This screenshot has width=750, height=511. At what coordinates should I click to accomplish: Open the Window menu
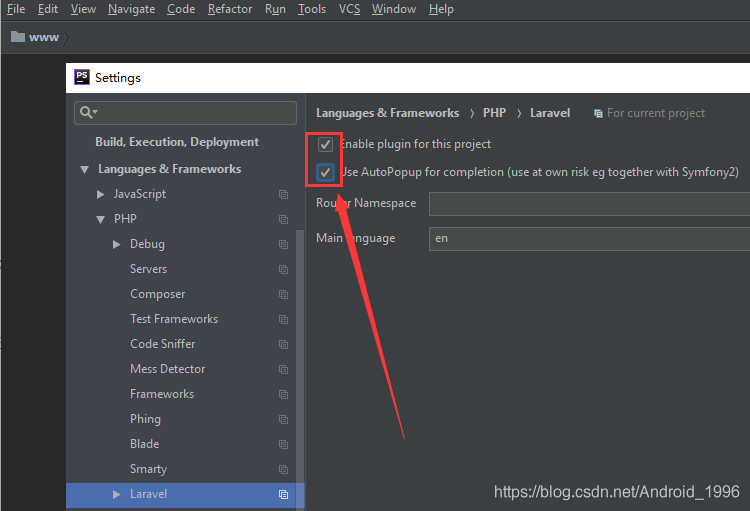pos(394,9)
